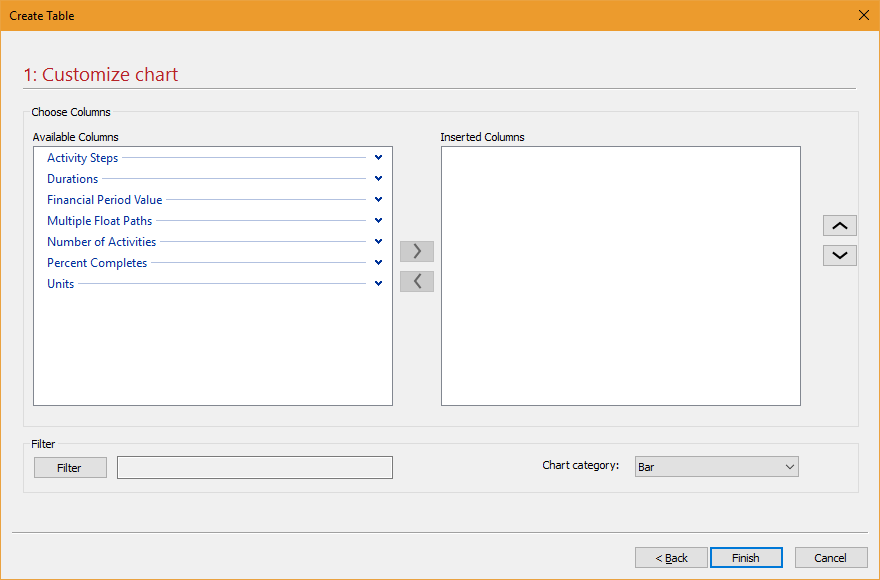The width and height of the screenshot is (880, 580).
Task: Expand the Percent Completes group
Action: (x=378, y=262)
